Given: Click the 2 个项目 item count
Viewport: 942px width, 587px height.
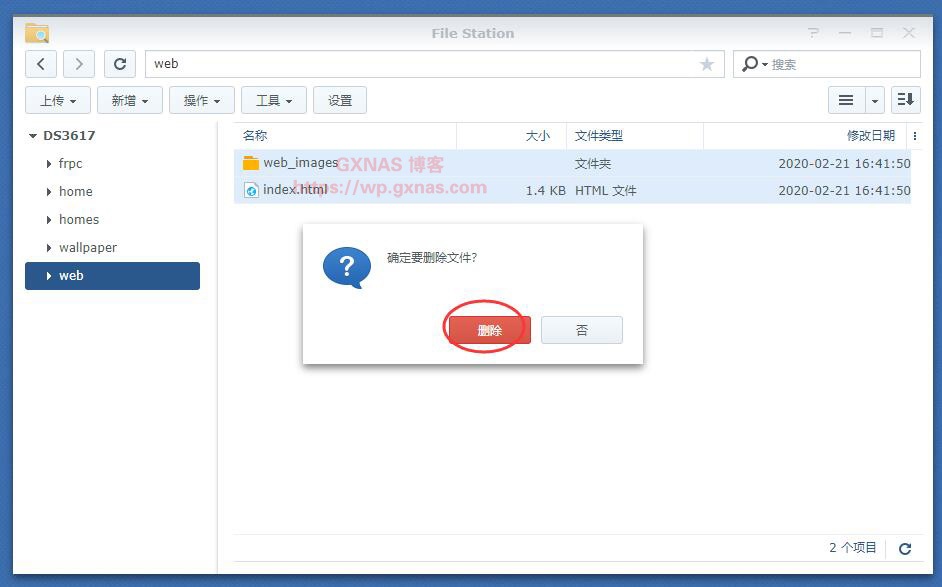Looking at the screenshot, I should (852, 547).
